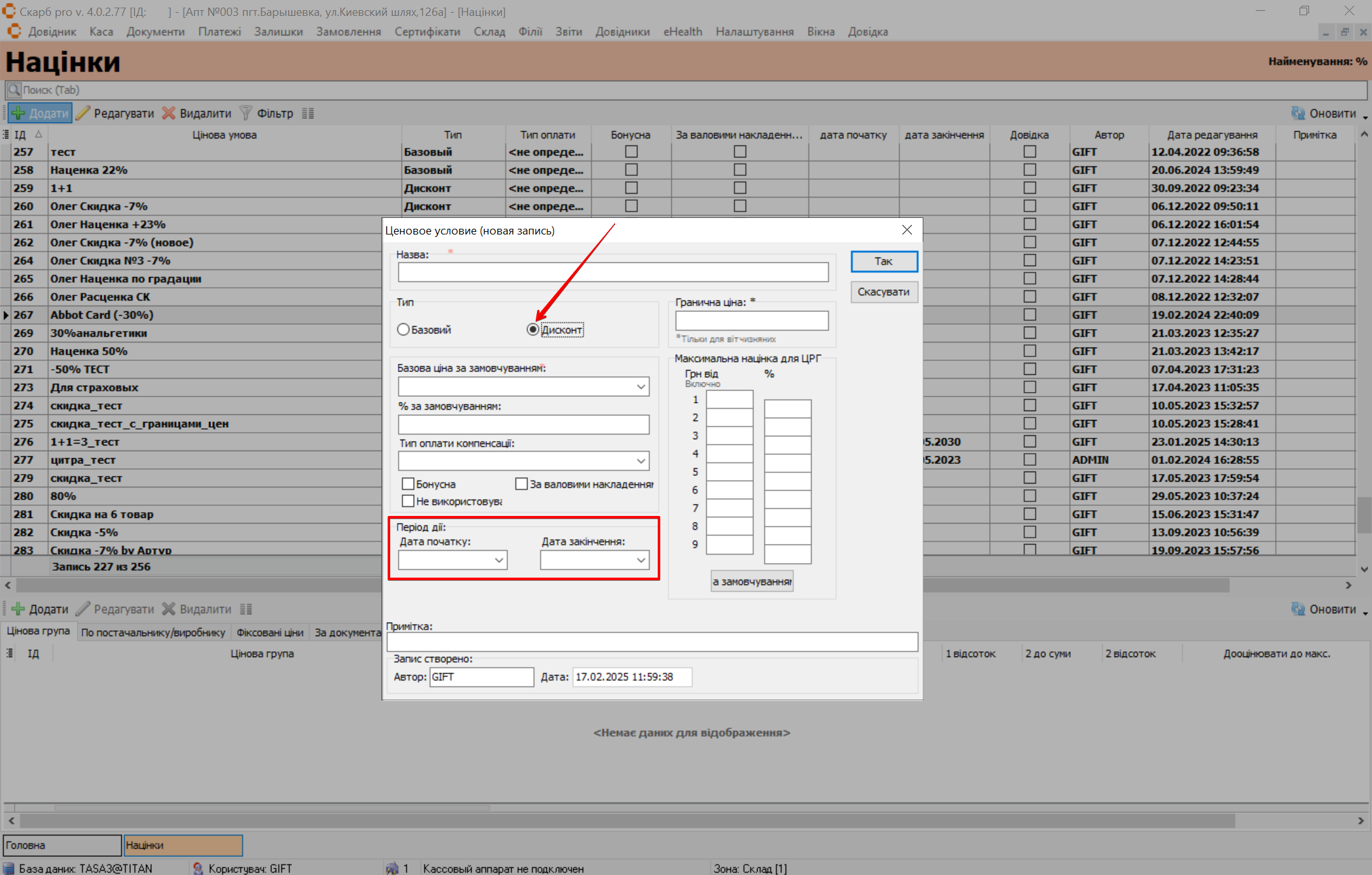1372x875 pixels.
Task: Open the Звіти menu
Action: (x=568, y=32)
